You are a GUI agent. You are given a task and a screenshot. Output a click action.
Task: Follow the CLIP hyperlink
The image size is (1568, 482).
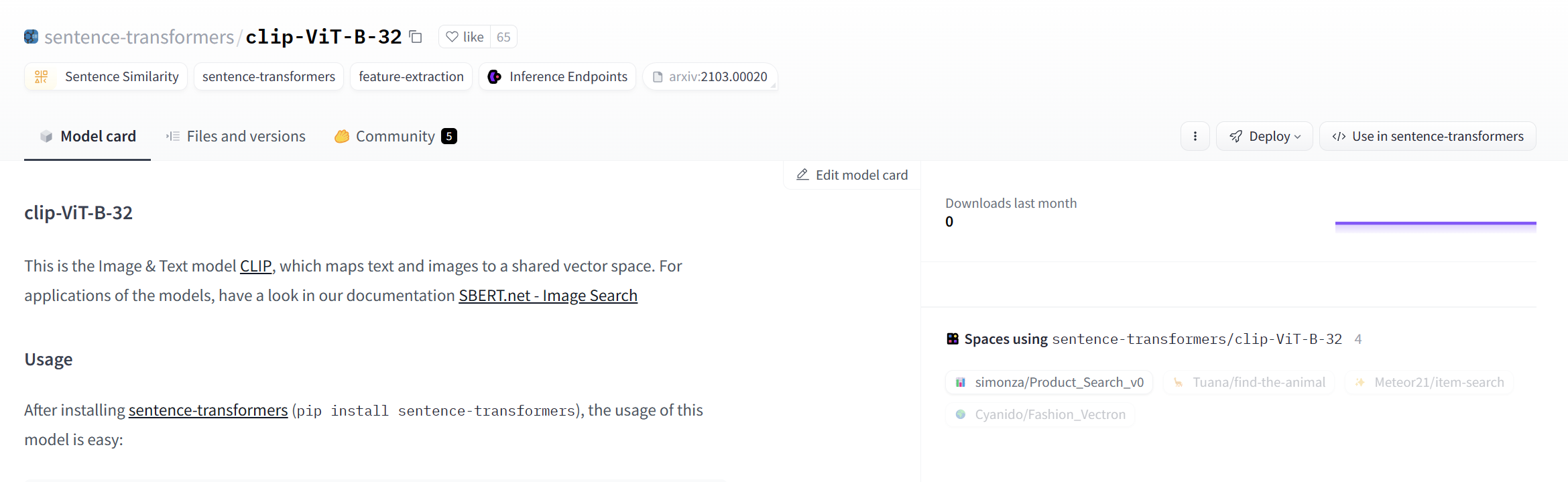coord(255,266)
